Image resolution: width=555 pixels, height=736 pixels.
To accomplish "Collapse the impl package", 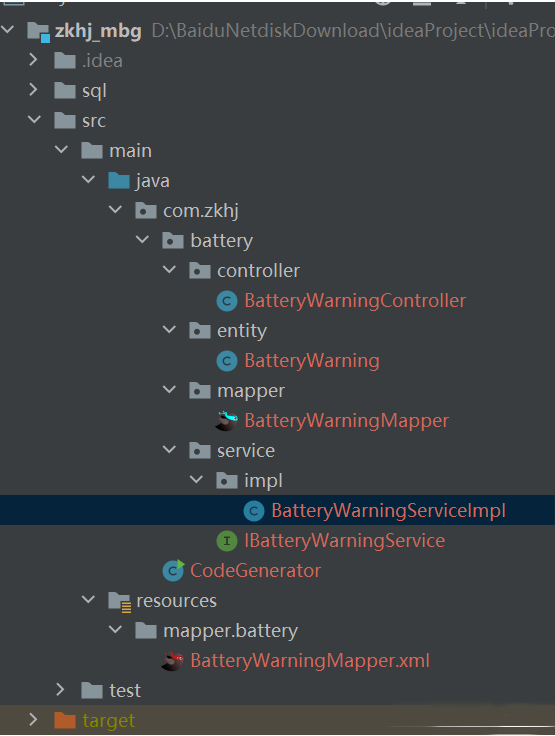I will [x=196, y=480].
